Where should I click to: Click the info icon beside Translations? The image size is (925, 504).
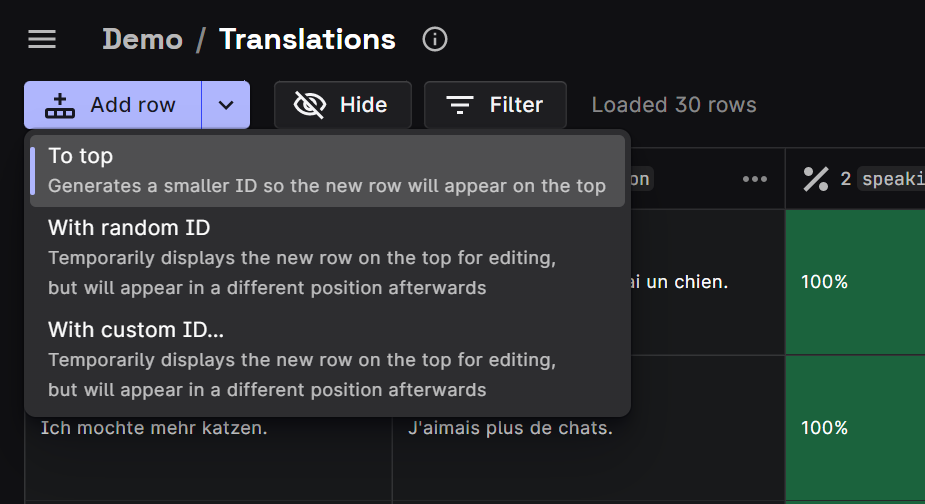click(x=435, y=40)
